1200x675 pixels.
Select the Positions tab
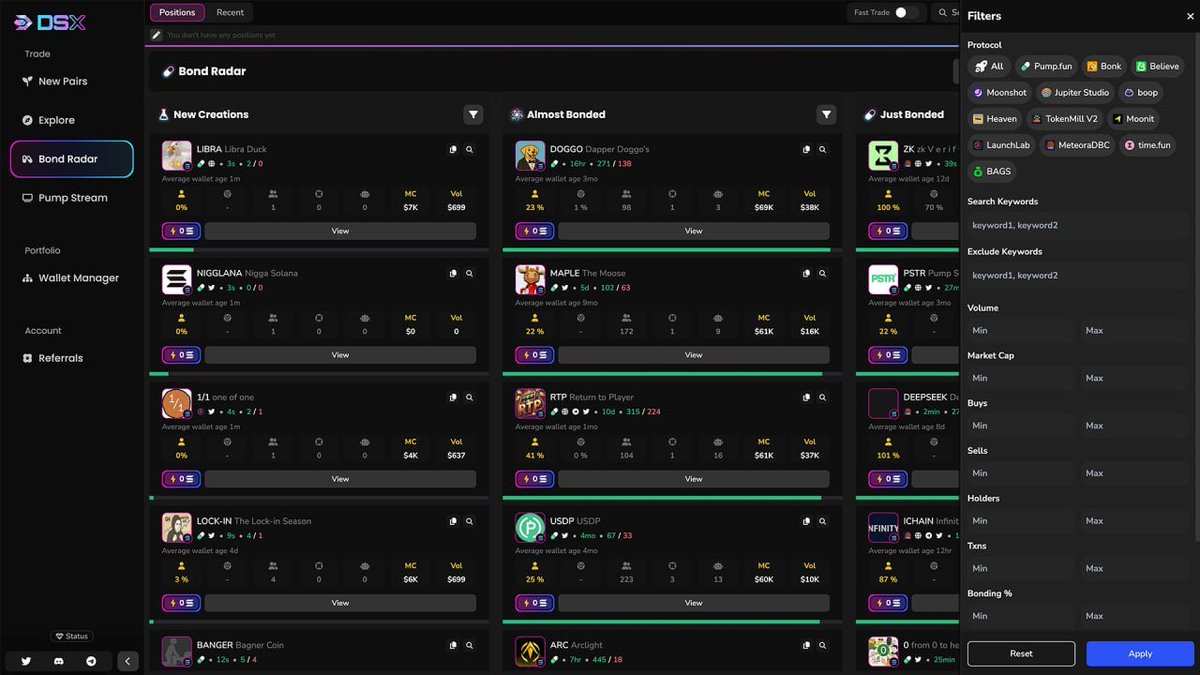coord(177,12)
